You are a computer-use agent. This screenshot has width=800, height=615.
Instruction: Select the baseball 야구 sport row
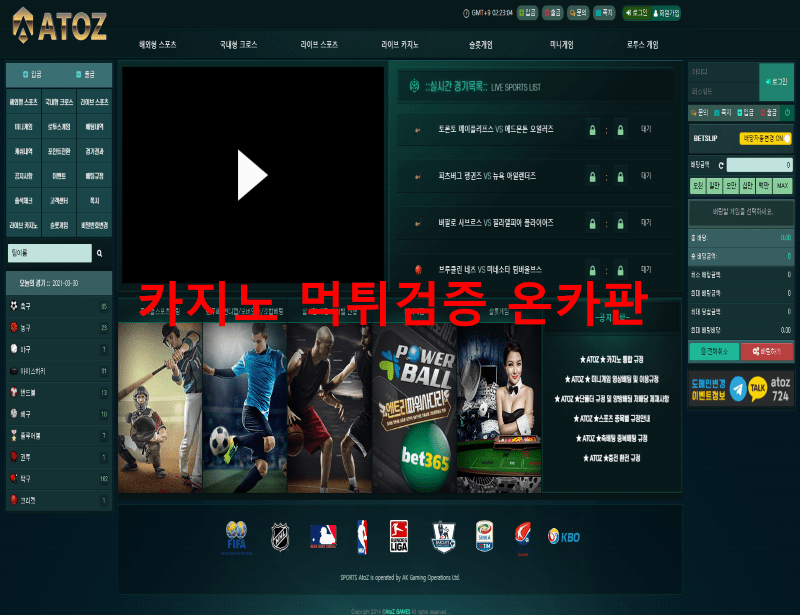point(59,349)
